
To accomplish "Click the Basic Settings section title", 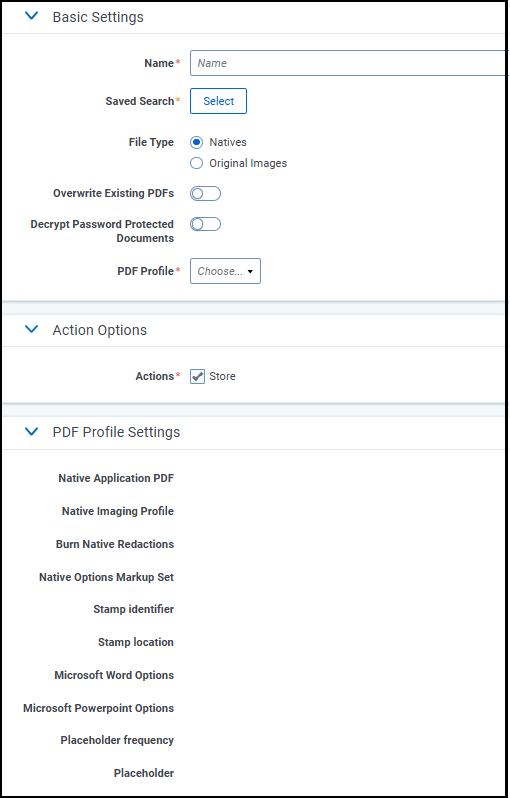I will [98, 17].
